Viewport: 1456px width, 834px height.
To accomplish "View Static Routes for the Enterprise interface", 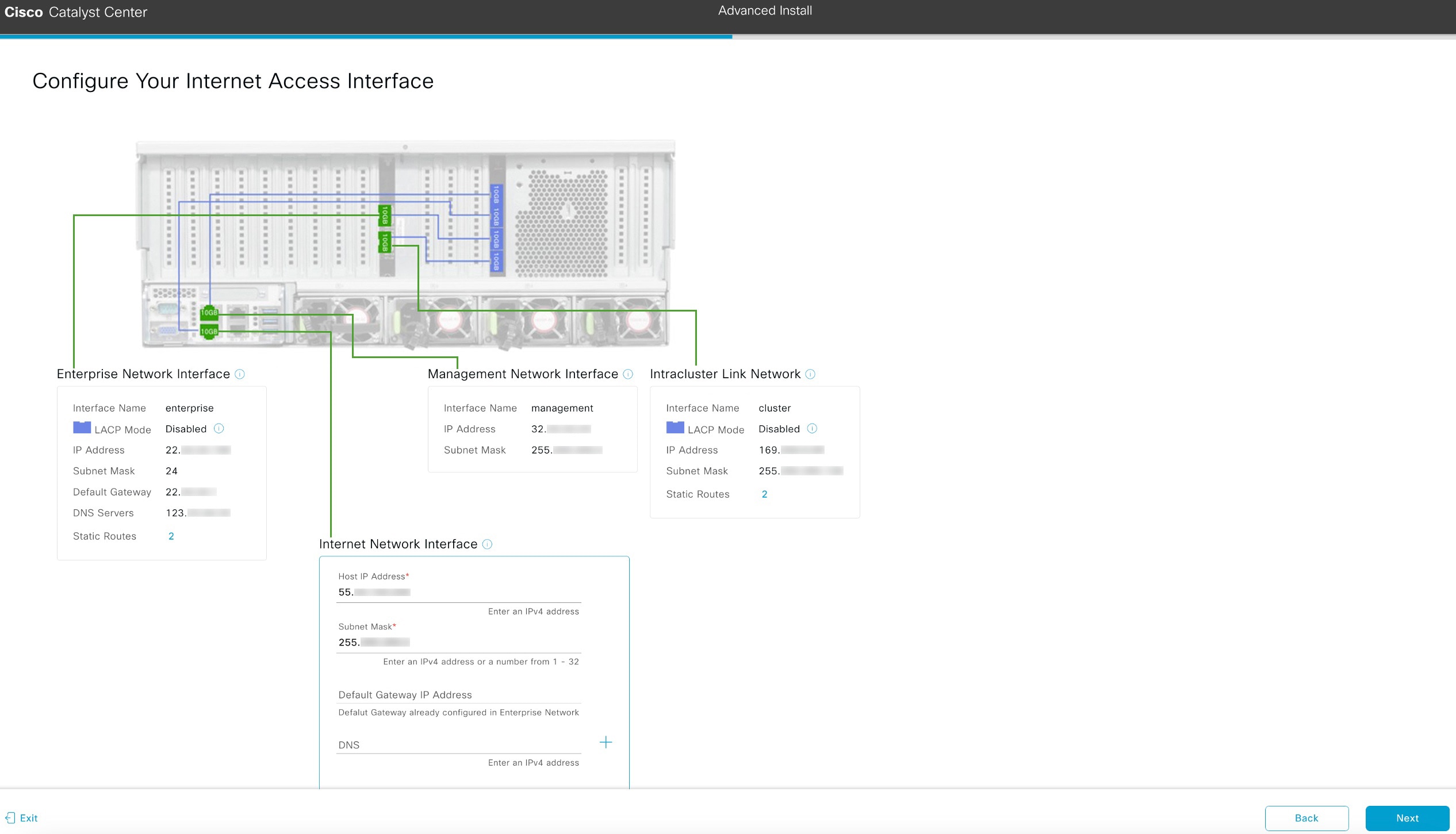I will point(171,536).
